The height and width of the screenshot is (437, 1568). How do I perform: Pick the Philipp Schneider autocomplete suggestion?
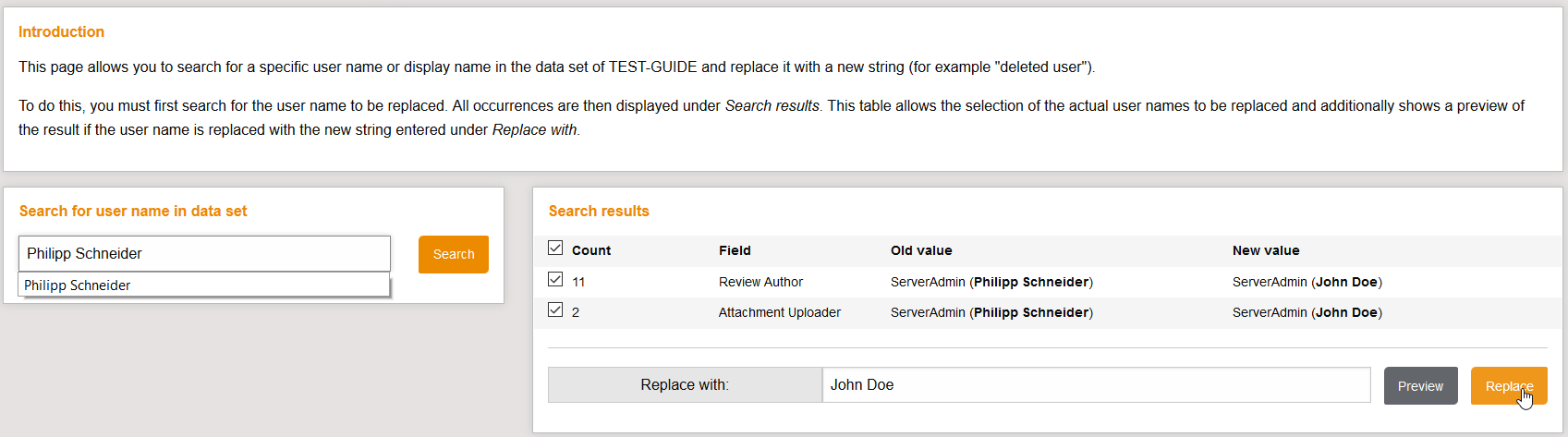pyautogui.click(x=78, y=285)
